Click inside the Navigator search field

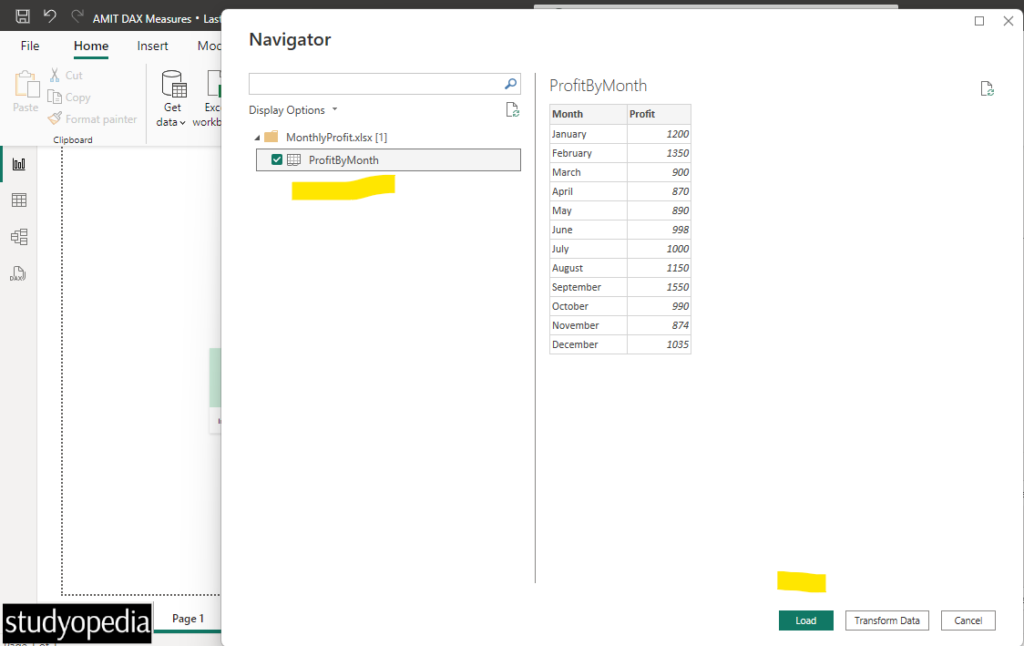click(x=376, y=84)
